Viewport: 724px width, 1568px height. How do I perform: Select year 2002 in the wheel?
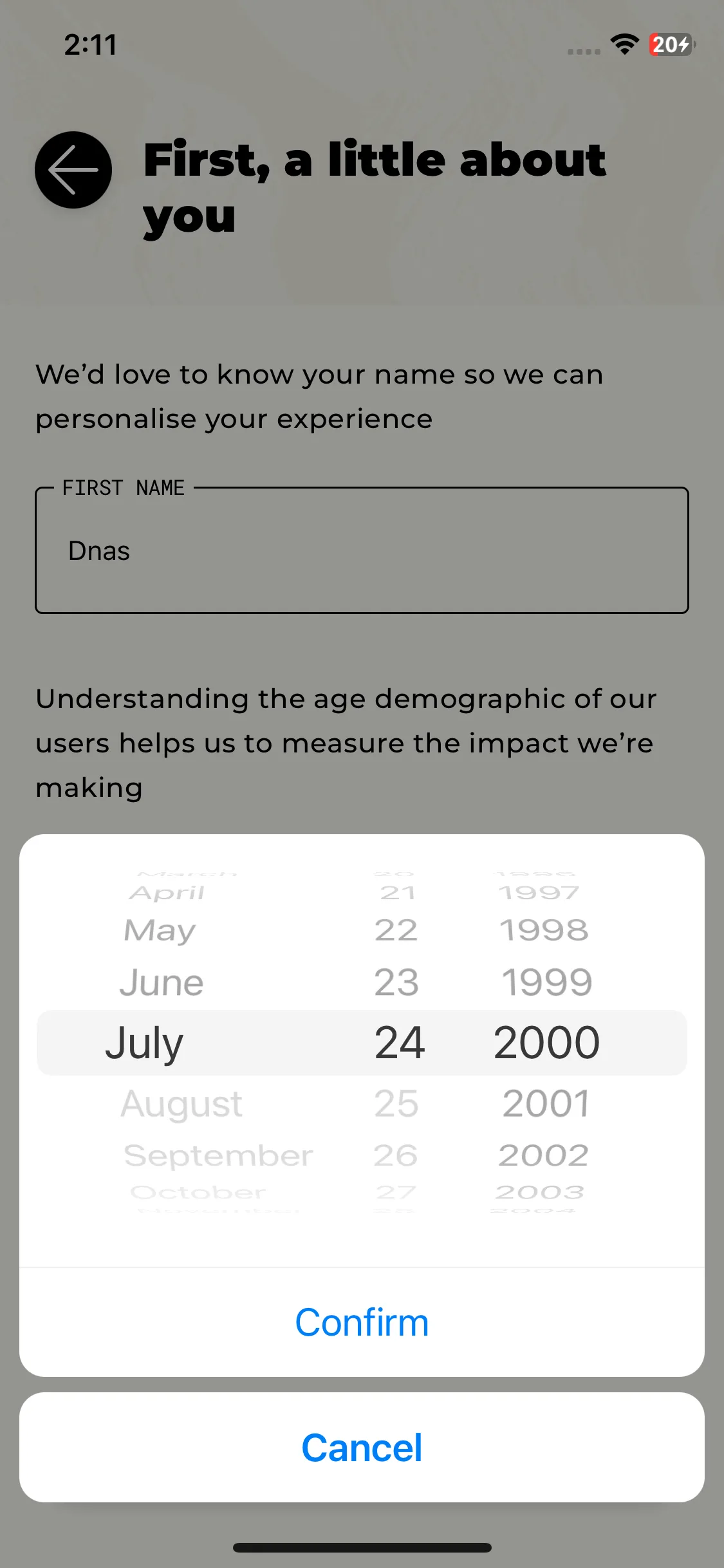543,1155
